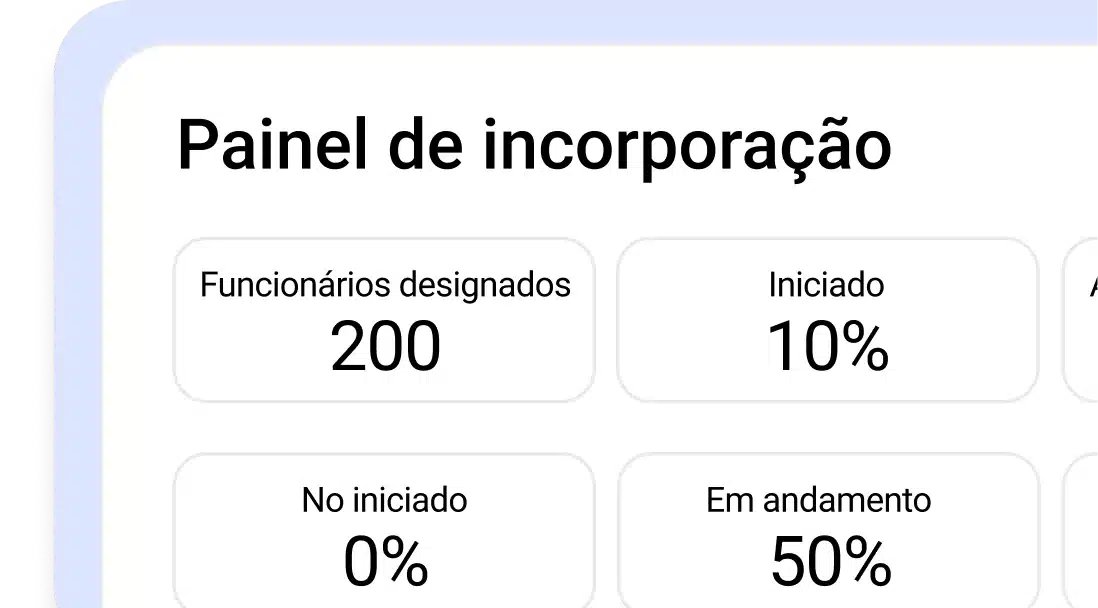Click below the Em andamento percentage
Image resolution: width=1098 pixels, height=608 pixels.
[830, 598]
